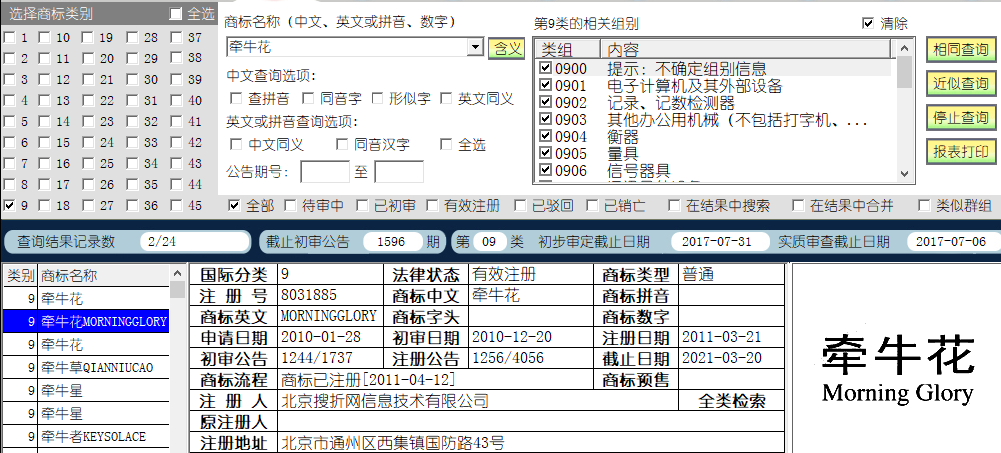Uncheck group 0900 in class group list
The width and height of the screenshot is (1001, 453).
coord(546,68)
